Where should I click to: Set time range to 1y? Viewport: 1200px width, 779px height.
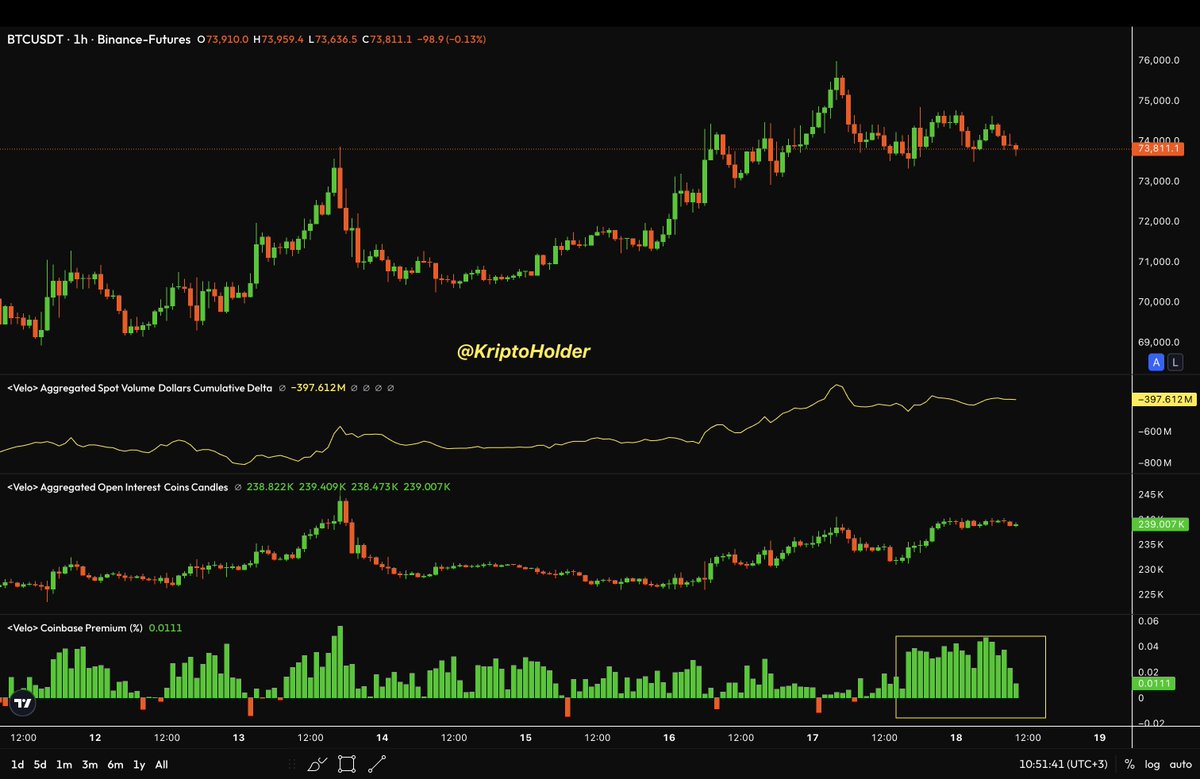140,764
